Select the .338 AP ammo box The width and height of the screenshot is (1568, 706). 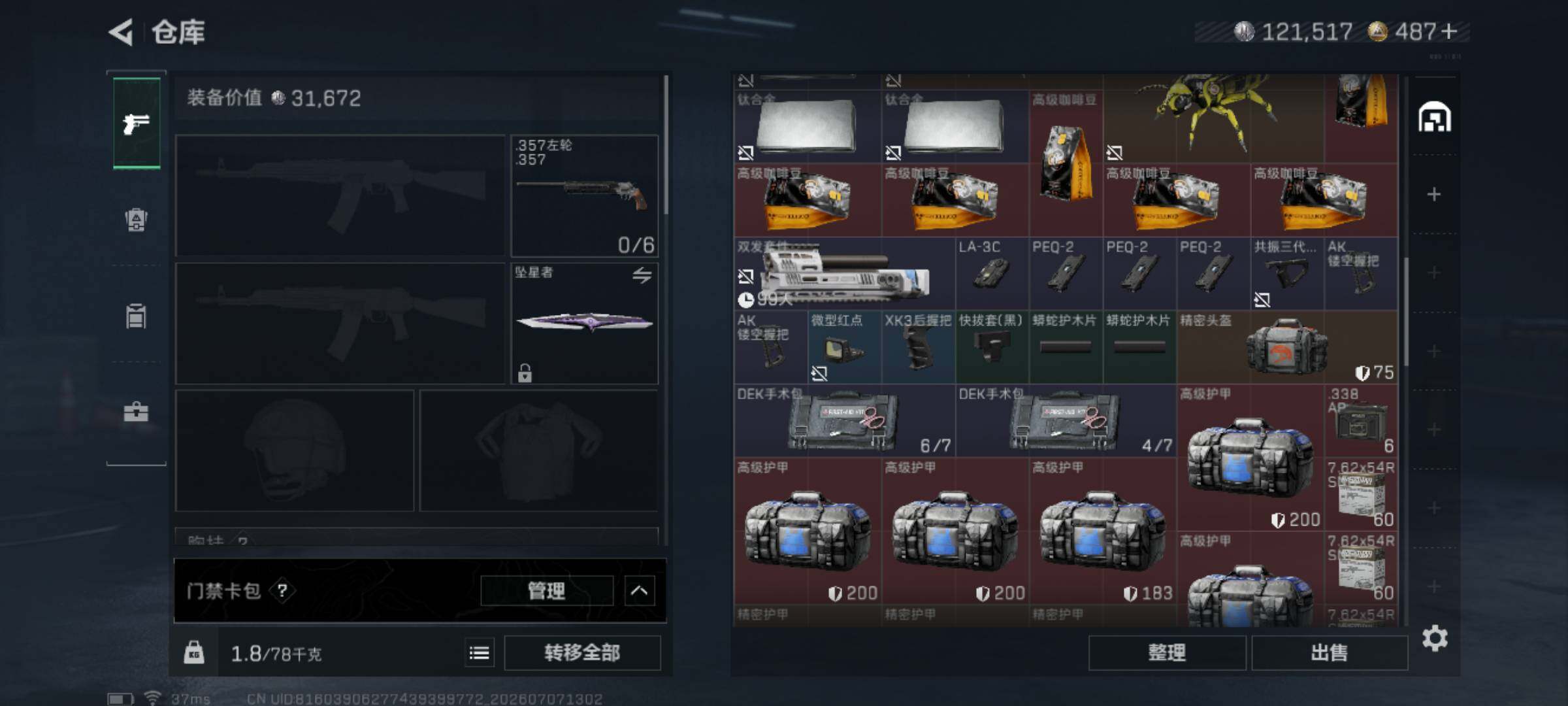coord(1361,421)
